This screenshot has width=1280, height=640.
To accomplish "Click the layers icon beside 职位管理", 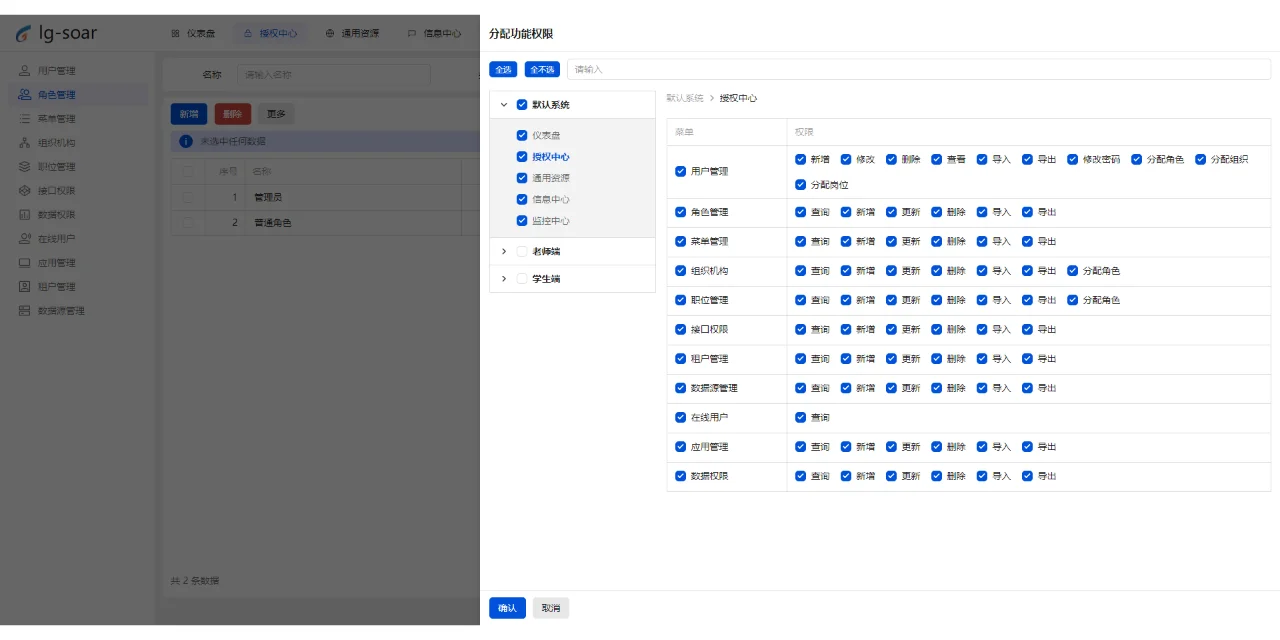I will click(25, 167).
